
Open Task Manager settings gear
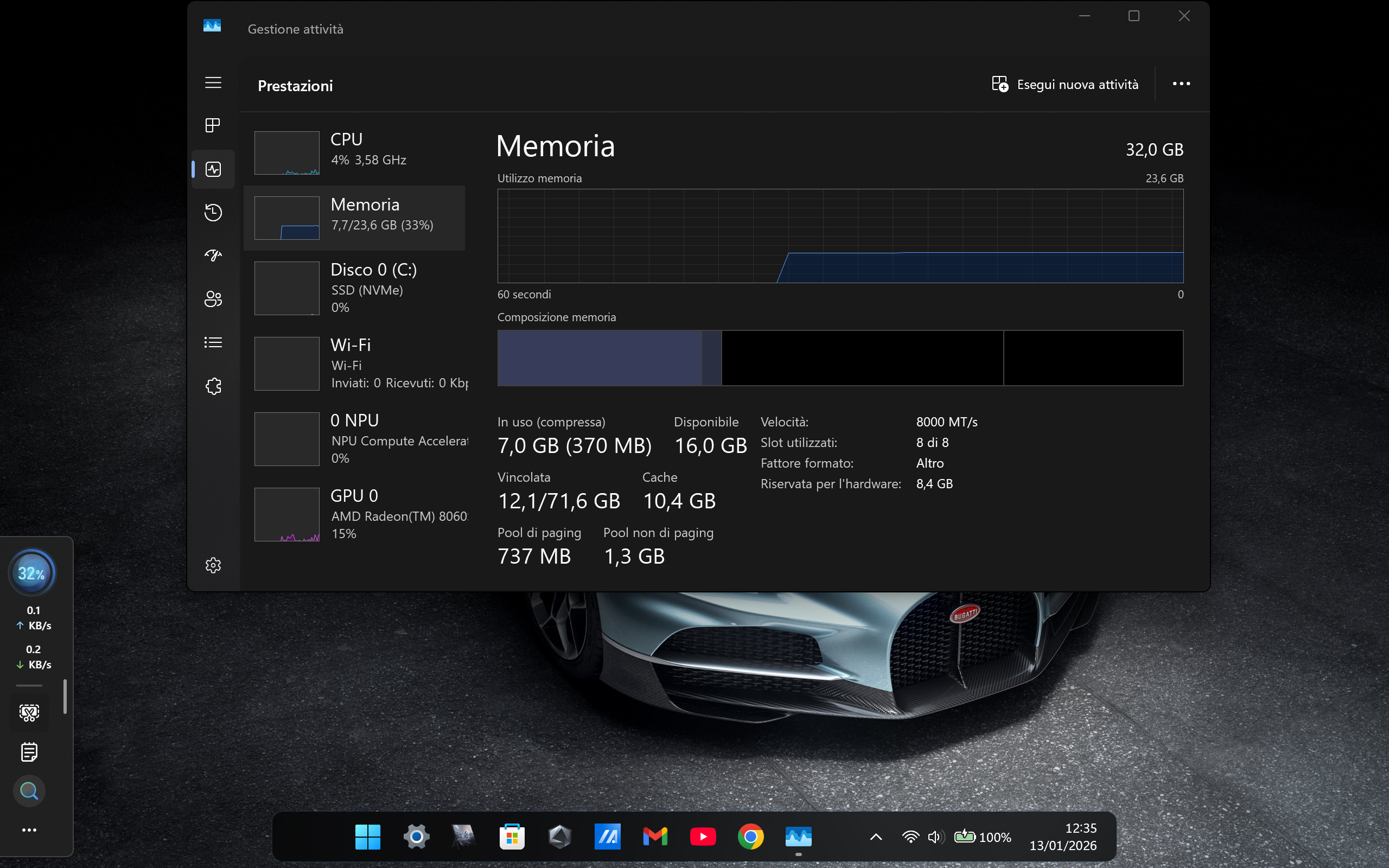click(x=213, y=565)
